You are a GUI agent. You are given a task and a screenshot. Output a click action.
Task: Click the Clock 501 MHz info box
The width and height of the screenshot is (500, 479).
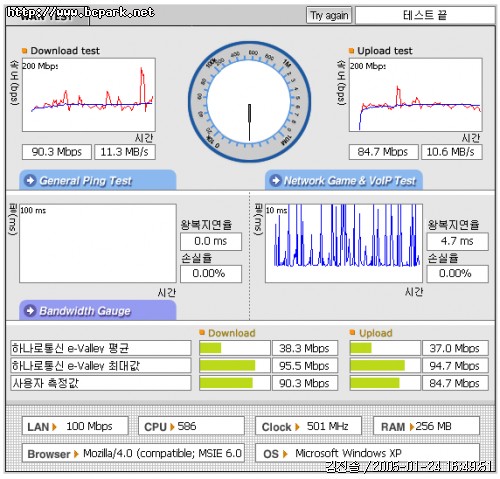308,426
